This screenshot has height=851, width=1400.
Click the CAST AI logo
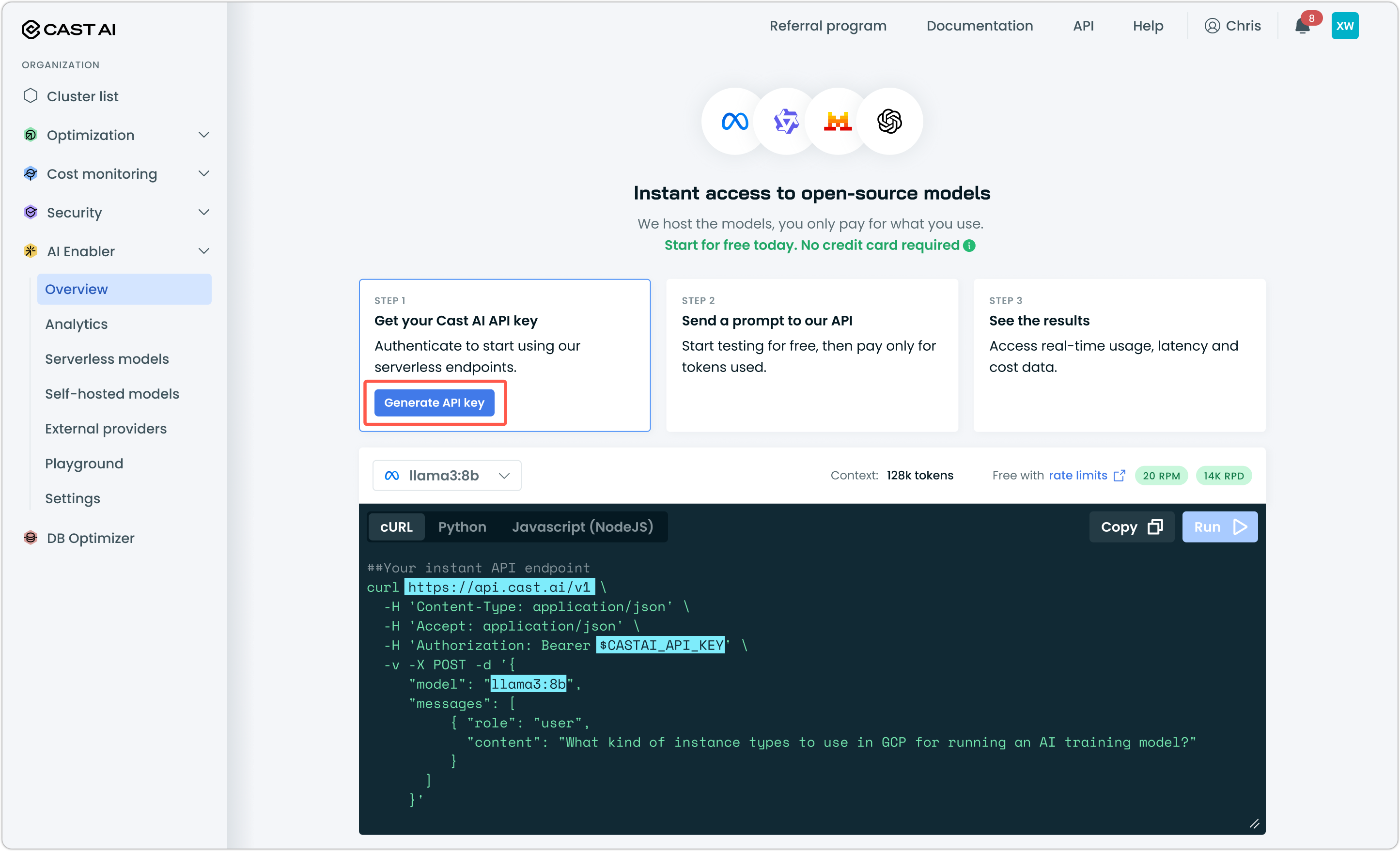(x=69, y=29)
